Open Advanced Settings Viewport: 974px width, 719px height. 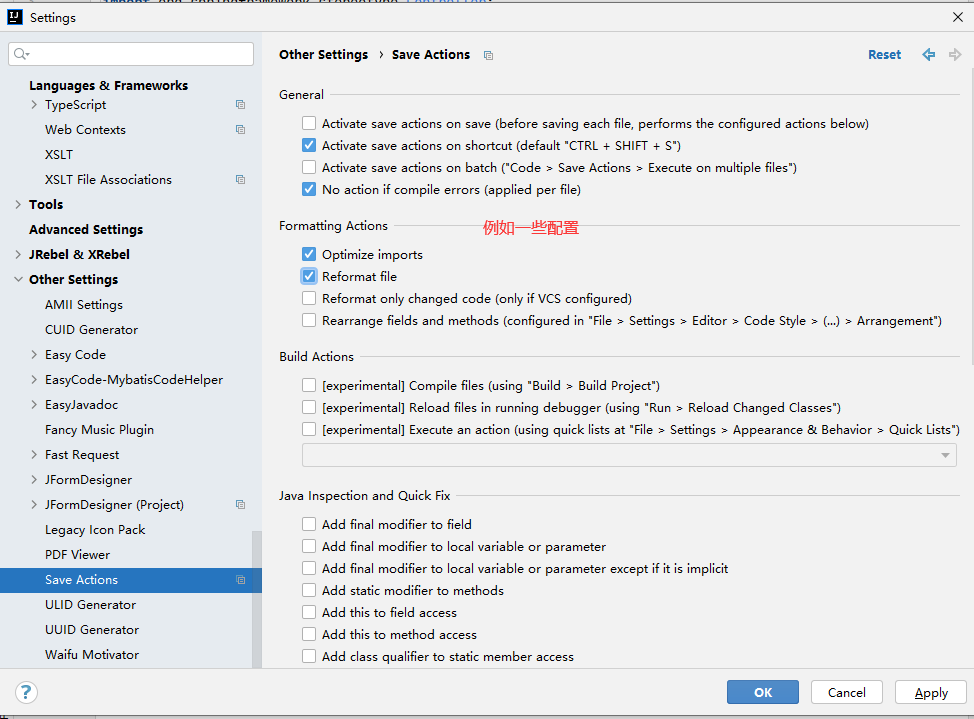tap(86, 229)
